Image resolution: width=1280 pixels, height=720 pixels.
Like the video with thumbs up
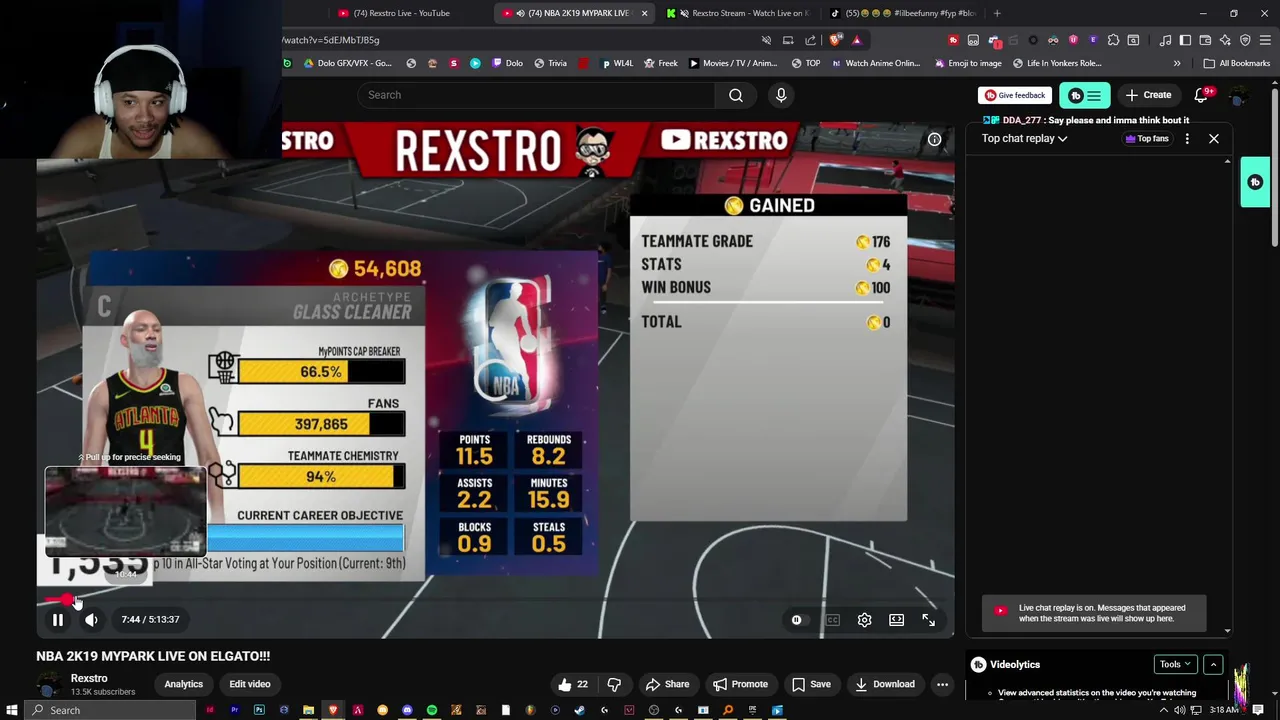(x=573, y=684)
